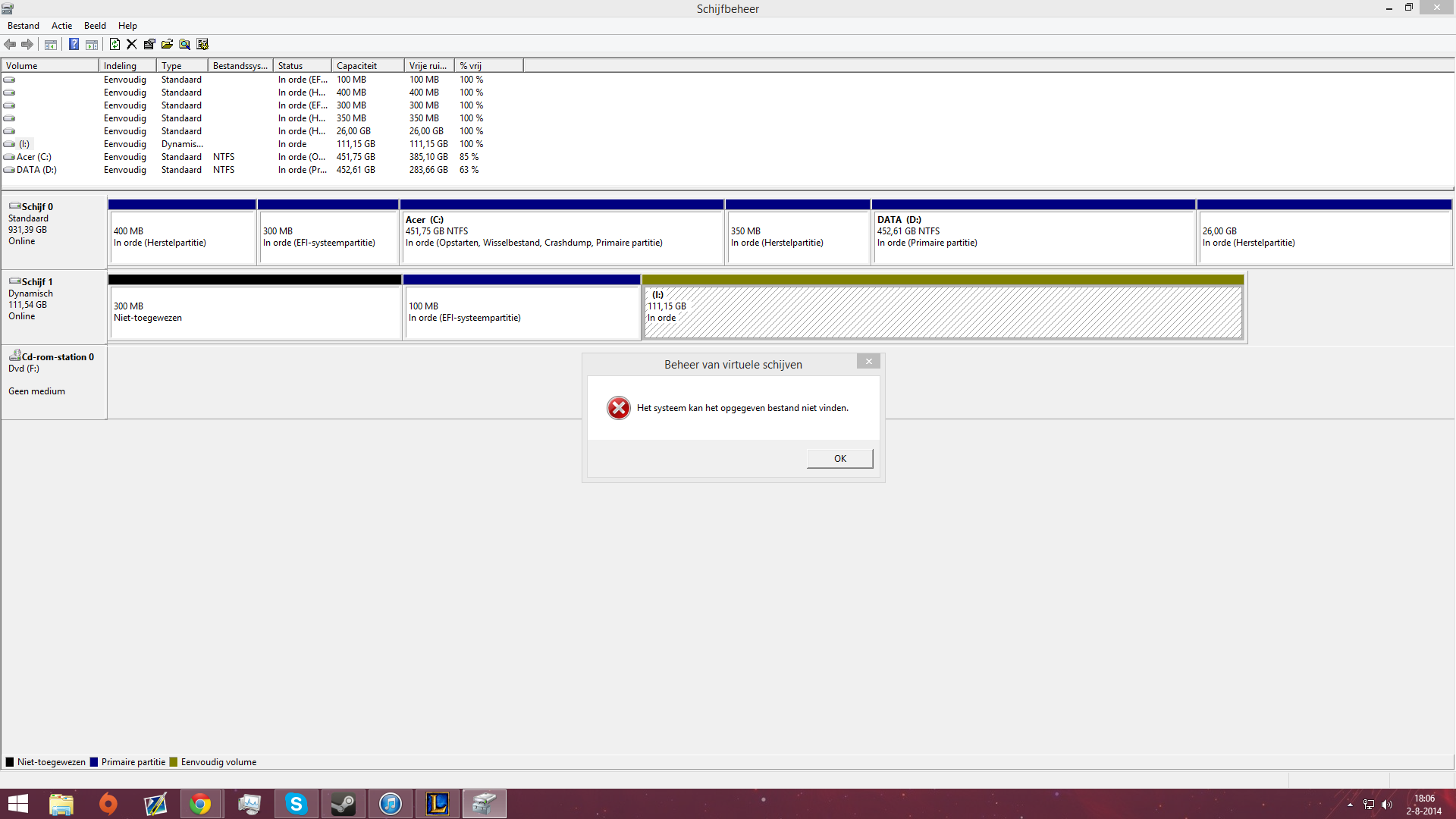Select the DATA (D:) partition block
1456x819 pixels.
[1033, 237]
